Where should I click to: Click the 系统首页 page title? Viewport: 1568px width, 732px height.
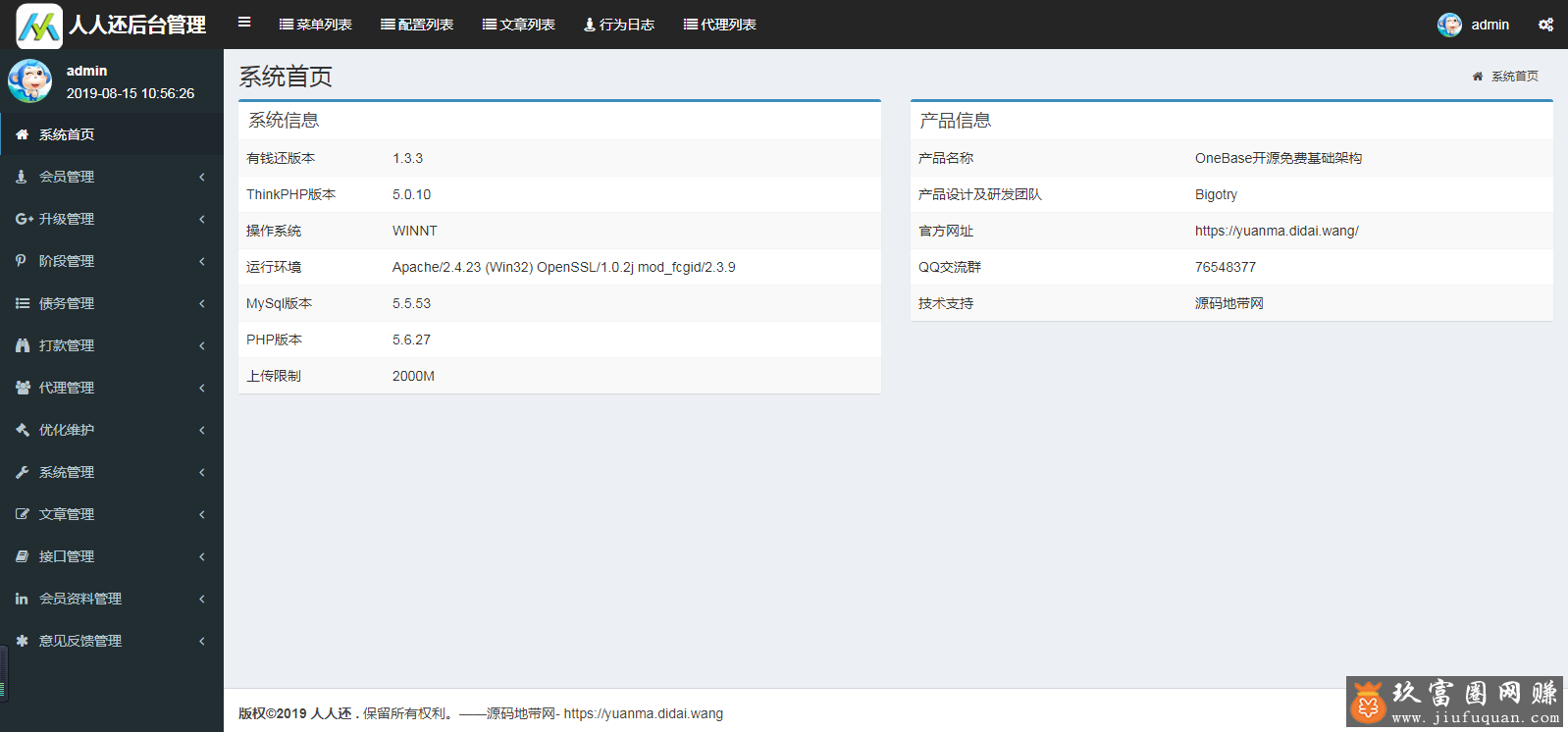pyautogui.click(x=286, y=77)
